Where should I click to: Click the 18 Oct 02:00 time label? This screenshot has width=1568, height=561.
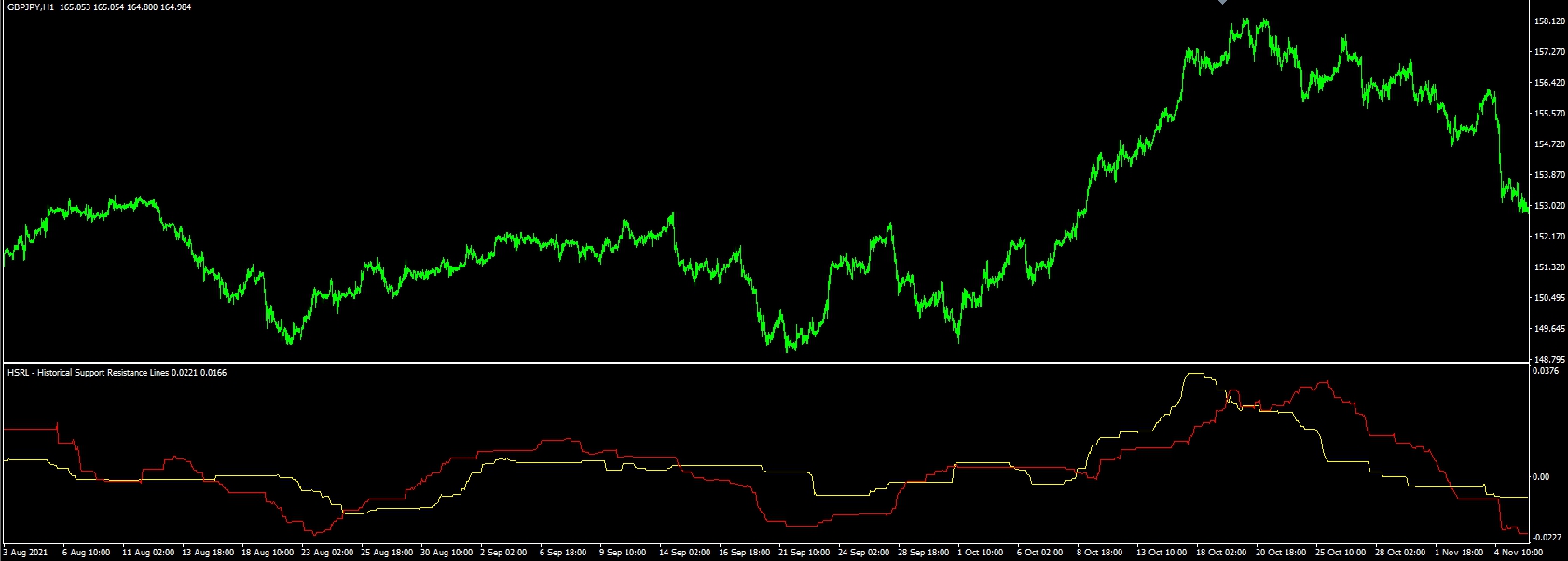(x=1222, y=553)
